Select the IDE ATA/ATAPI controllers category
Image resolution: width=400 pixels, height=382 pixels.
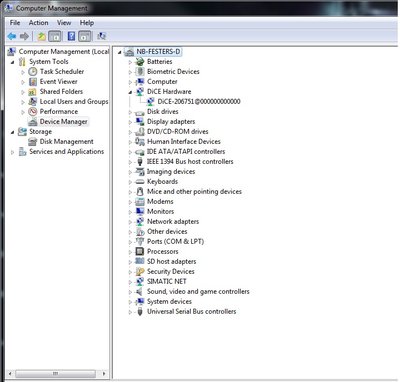coord(186,152)
